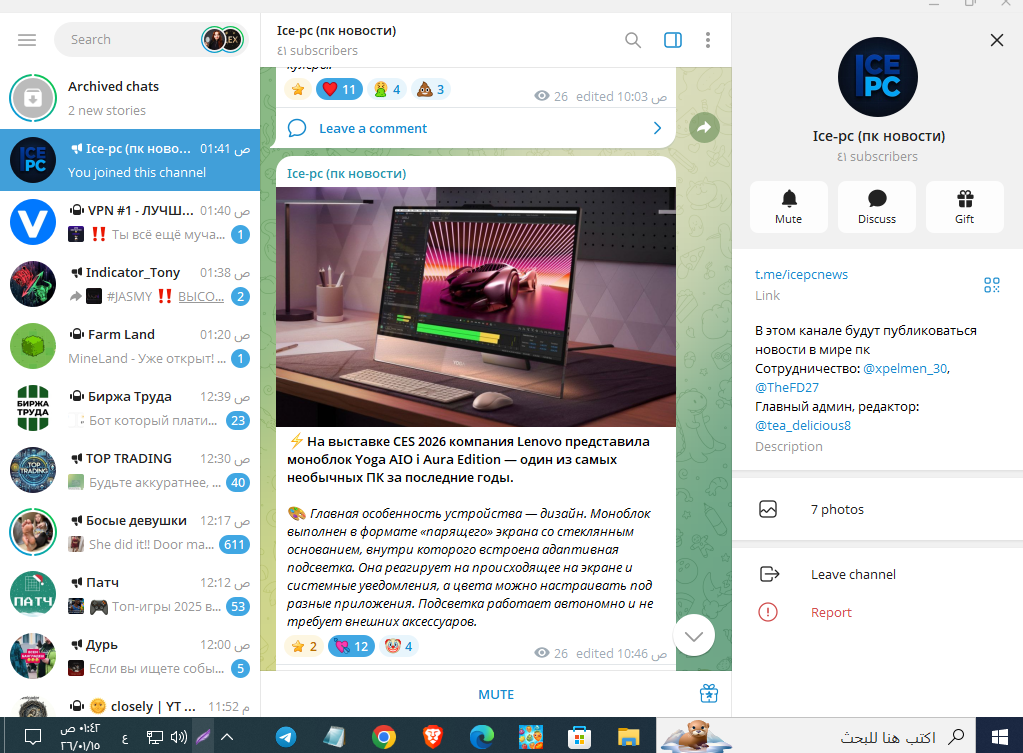
Task: Open Leave a comment
Action: point(476,129)
